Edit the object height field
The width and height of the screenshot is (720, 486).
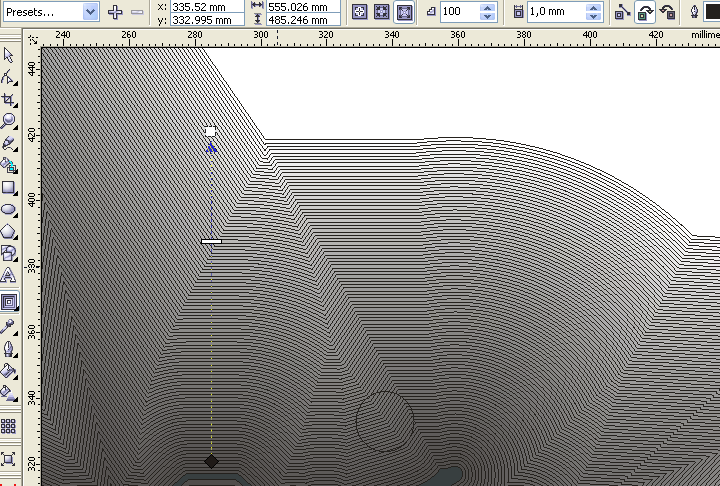coord(304,20)
